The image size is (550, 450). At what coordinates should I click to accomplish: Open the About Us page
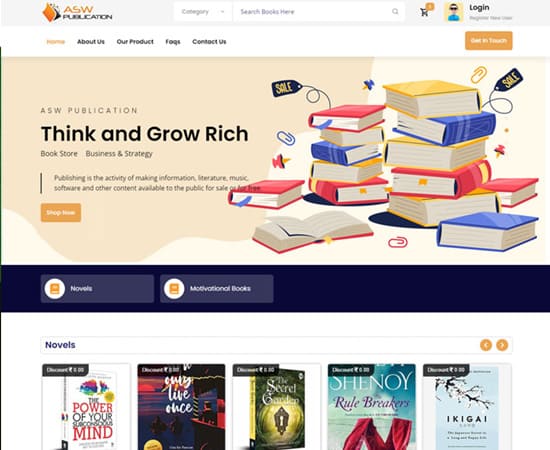click(91, 42)
